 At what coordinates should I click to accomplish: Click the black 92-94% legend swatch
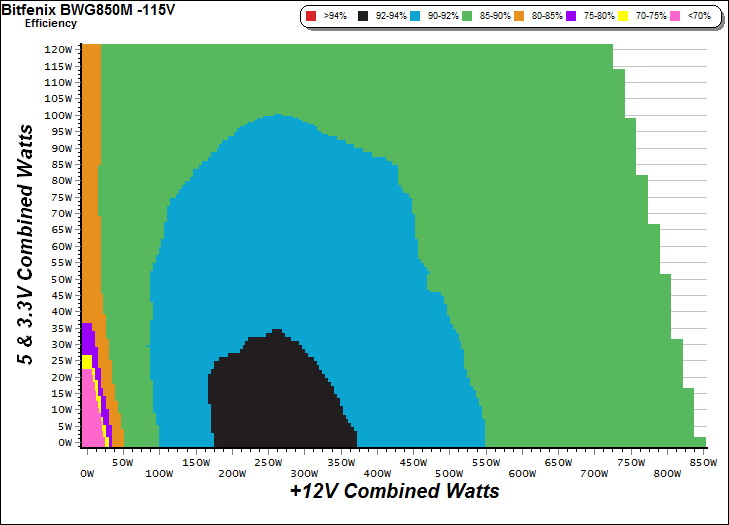coord(362,17)
